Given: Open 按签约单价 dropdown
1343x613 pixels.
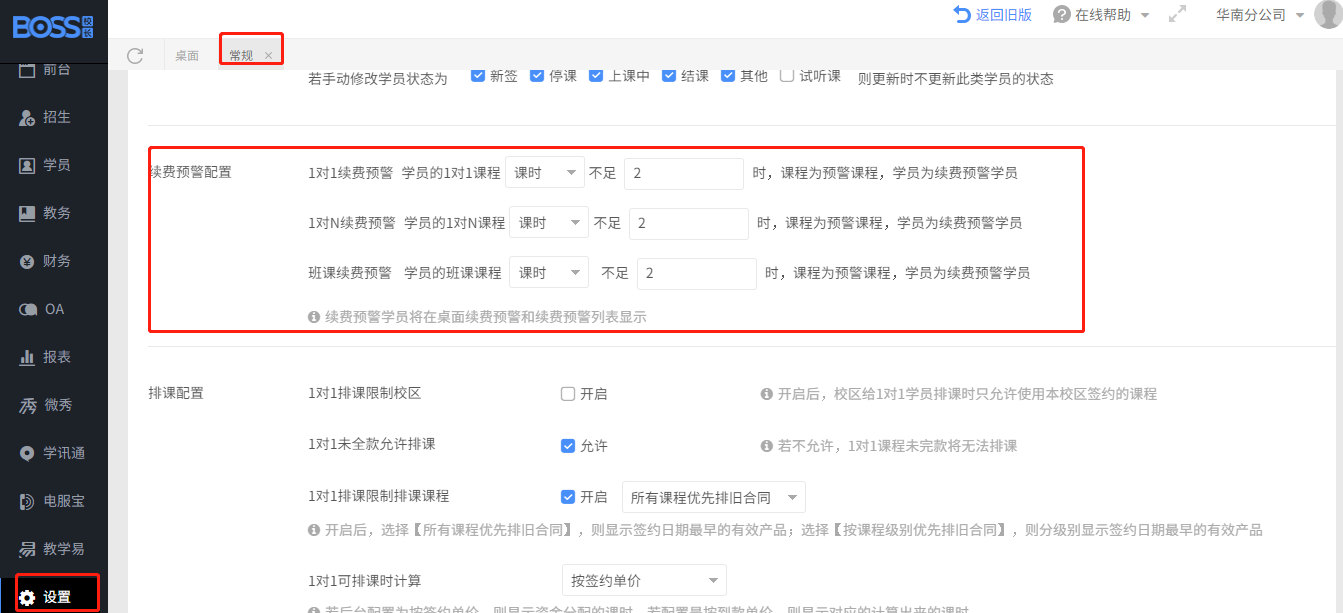Looking at the screenshot, I should tap(643, 580).
